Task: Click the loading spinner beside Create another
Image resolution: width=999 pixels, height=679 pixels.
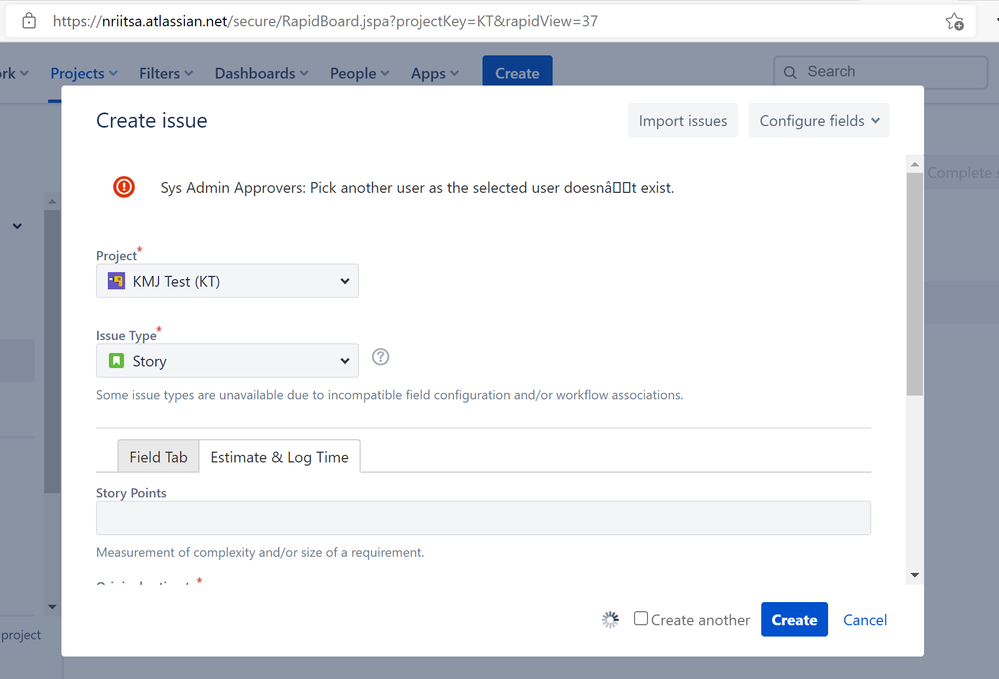Action: click(610, 620)
